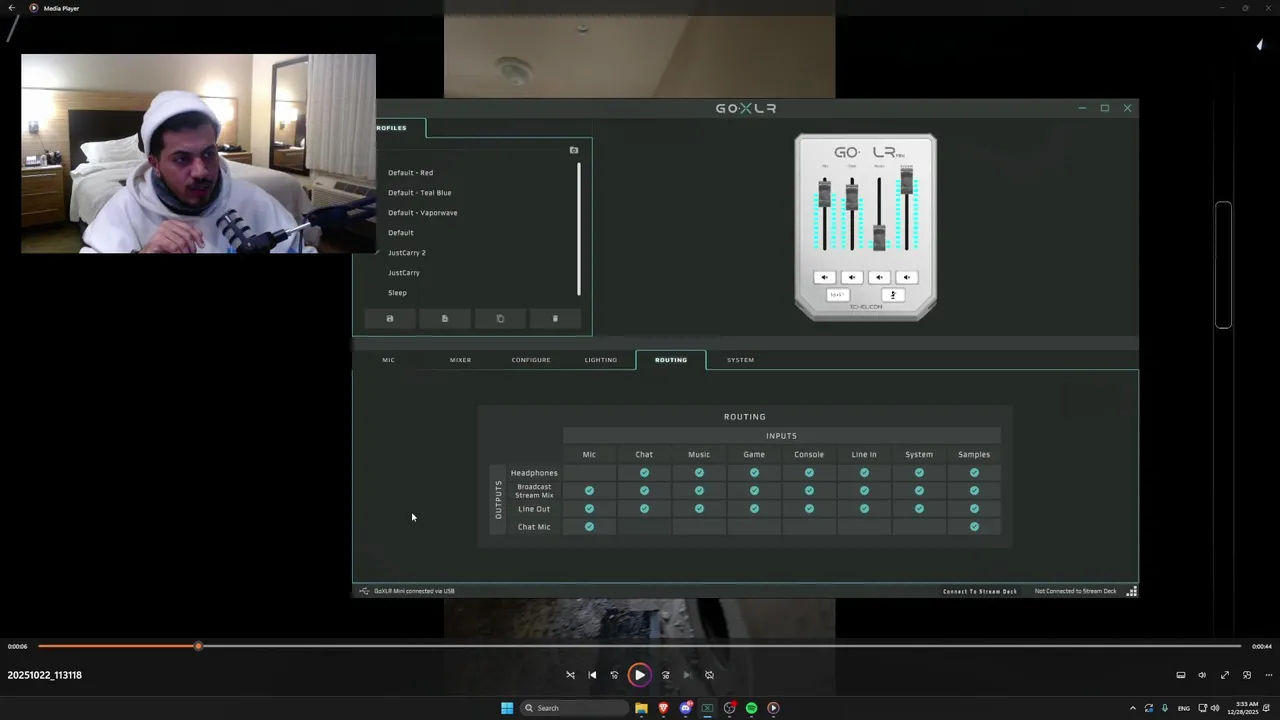Switch Media Player to mini player
The width and height of the screenshot is (1280, 720).
(x=1246, y=675)
